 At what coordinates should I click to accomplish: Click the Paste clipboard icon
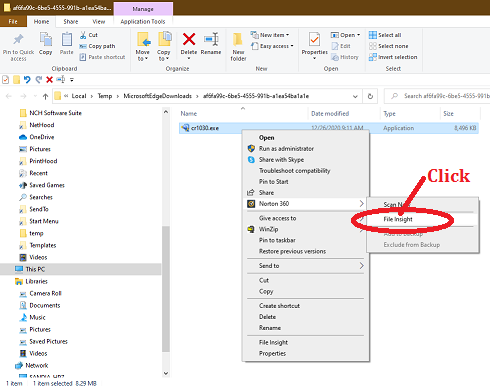pyautogui.click(x=67, y=39)
